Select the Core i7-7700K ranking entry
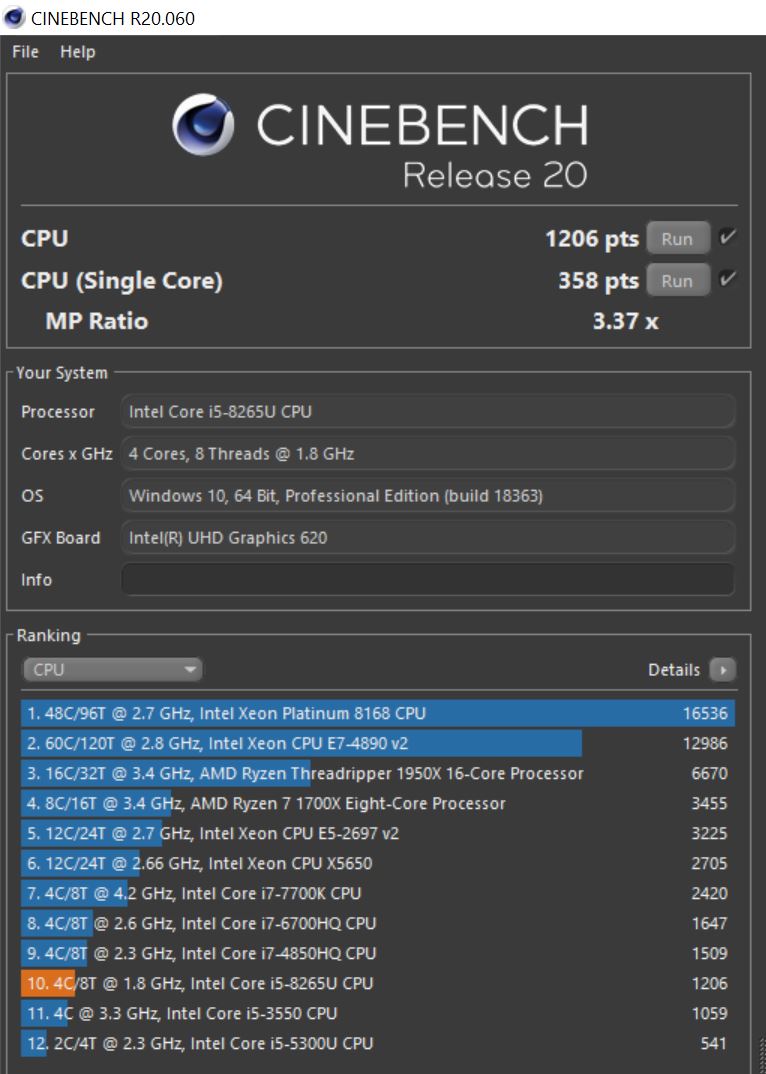 [x=378, y=893]
